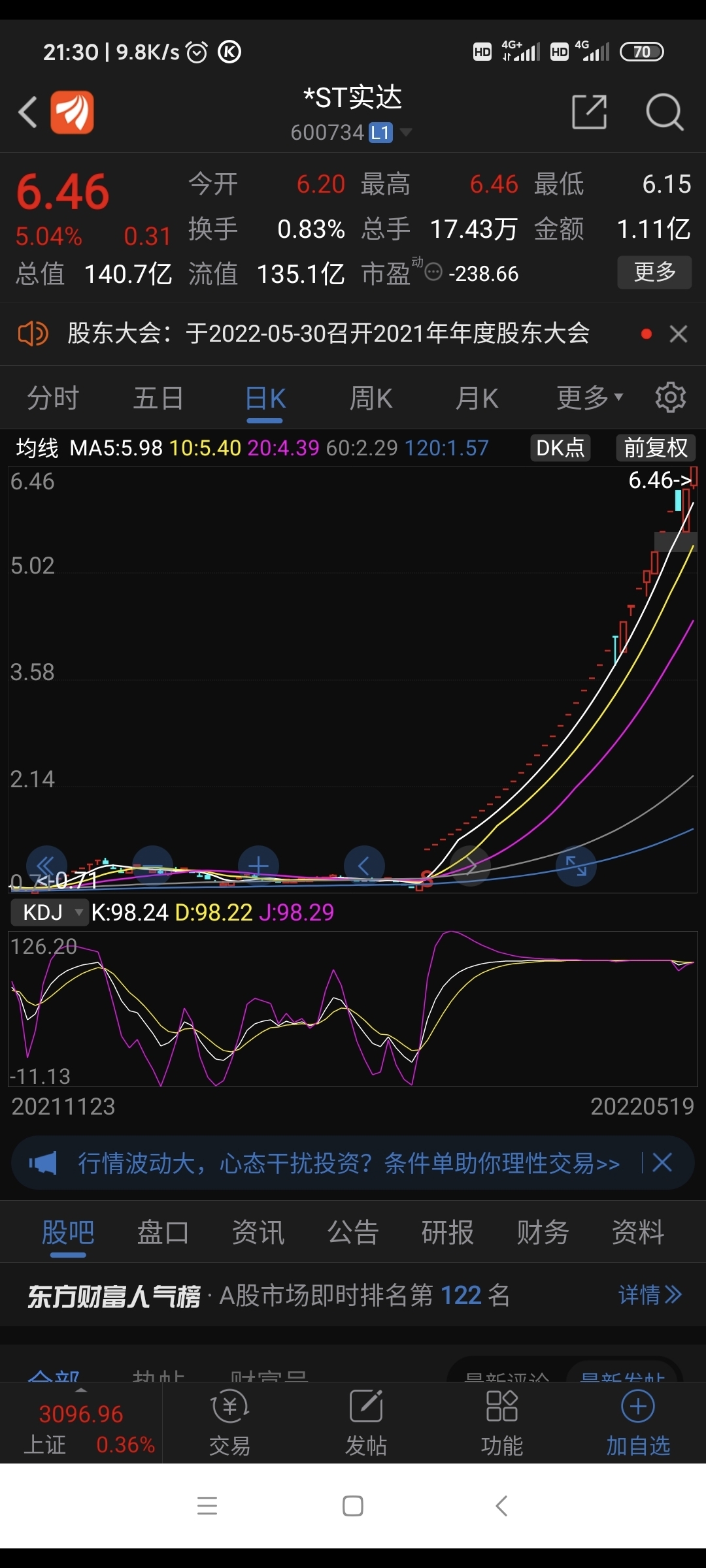Open the 盘口 tab

pyautogui.click(x=163, y=1233)
